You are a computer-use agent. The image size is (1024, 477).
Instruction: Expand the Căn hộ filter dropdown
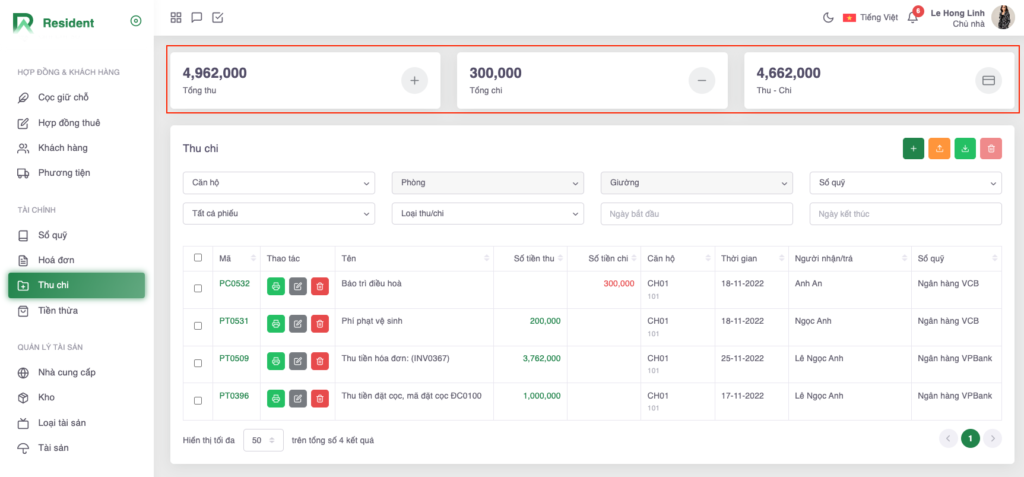coord(278,183)
